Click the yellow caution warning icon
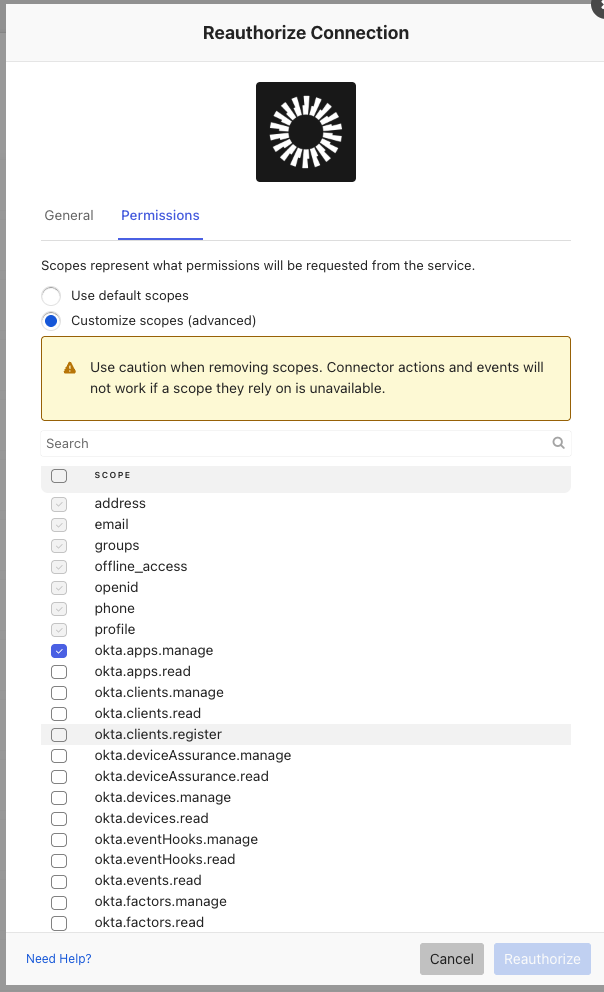Viewport: 604px width, 992px height. click(x=69, y=368)
